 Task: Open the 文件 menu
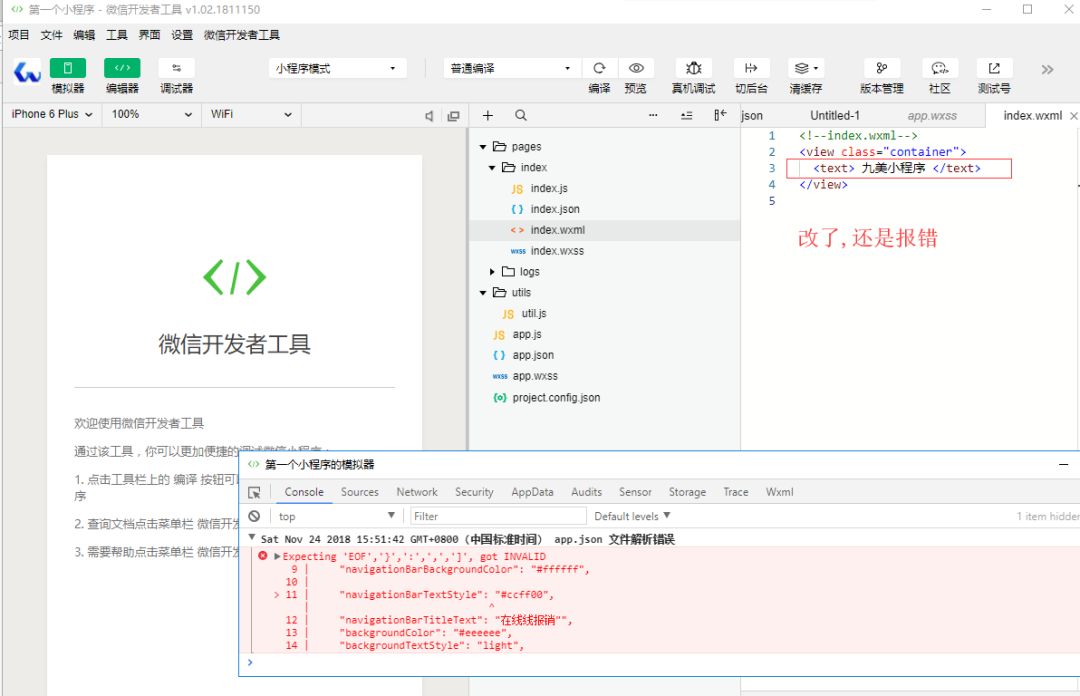click(52, 35)
